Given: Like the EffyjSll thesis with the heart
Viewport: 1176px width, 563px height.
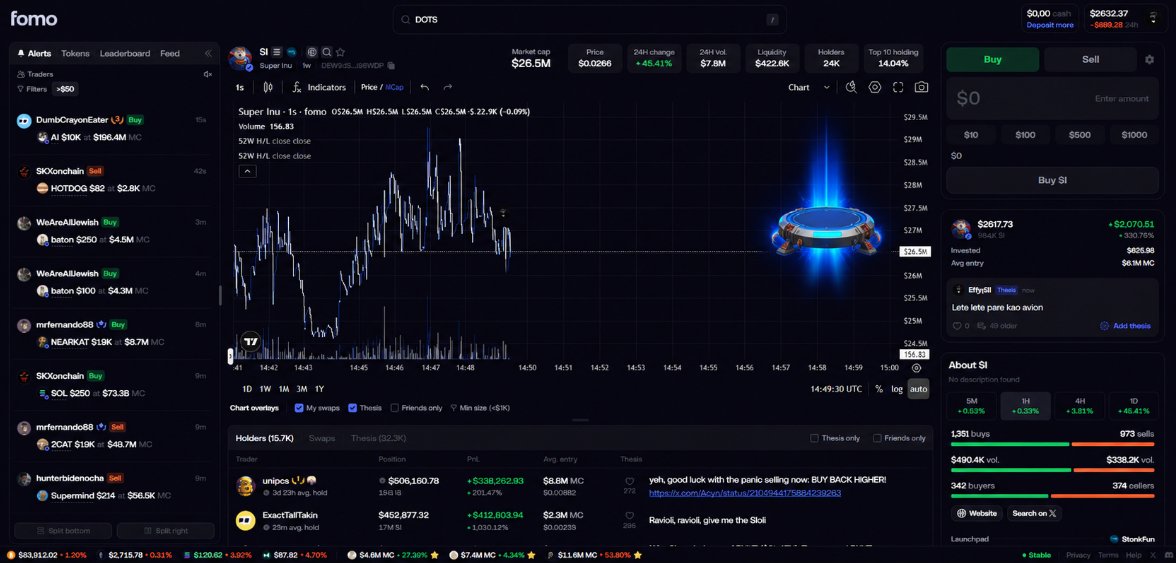Looking at the screenshot, I should pos(956,326).
